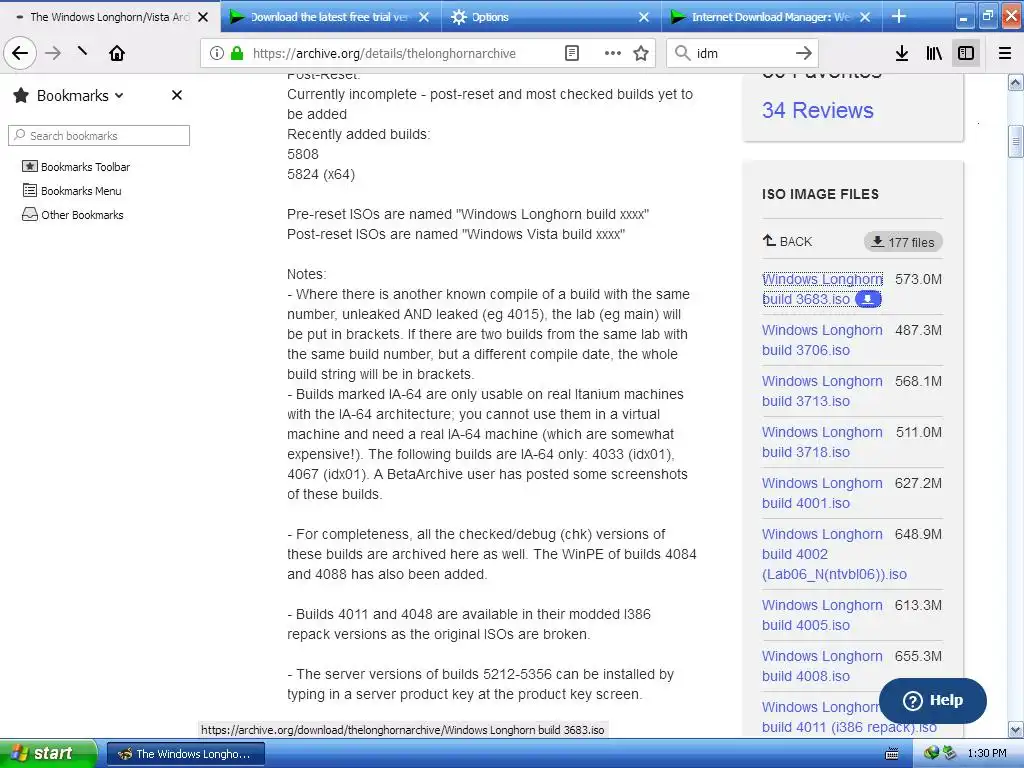
Task: Close the Longhorn/Vista Archive tab
Action: (x=203, y=17)
